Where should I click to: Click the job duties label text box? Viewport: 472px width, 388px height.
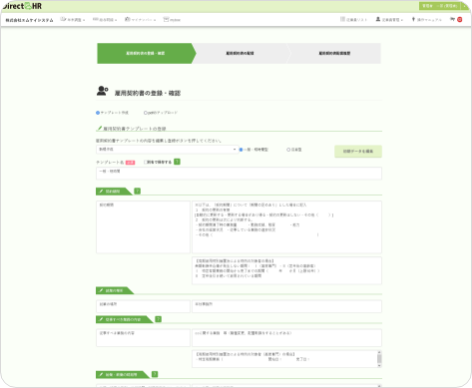click(x=143, y=338)
